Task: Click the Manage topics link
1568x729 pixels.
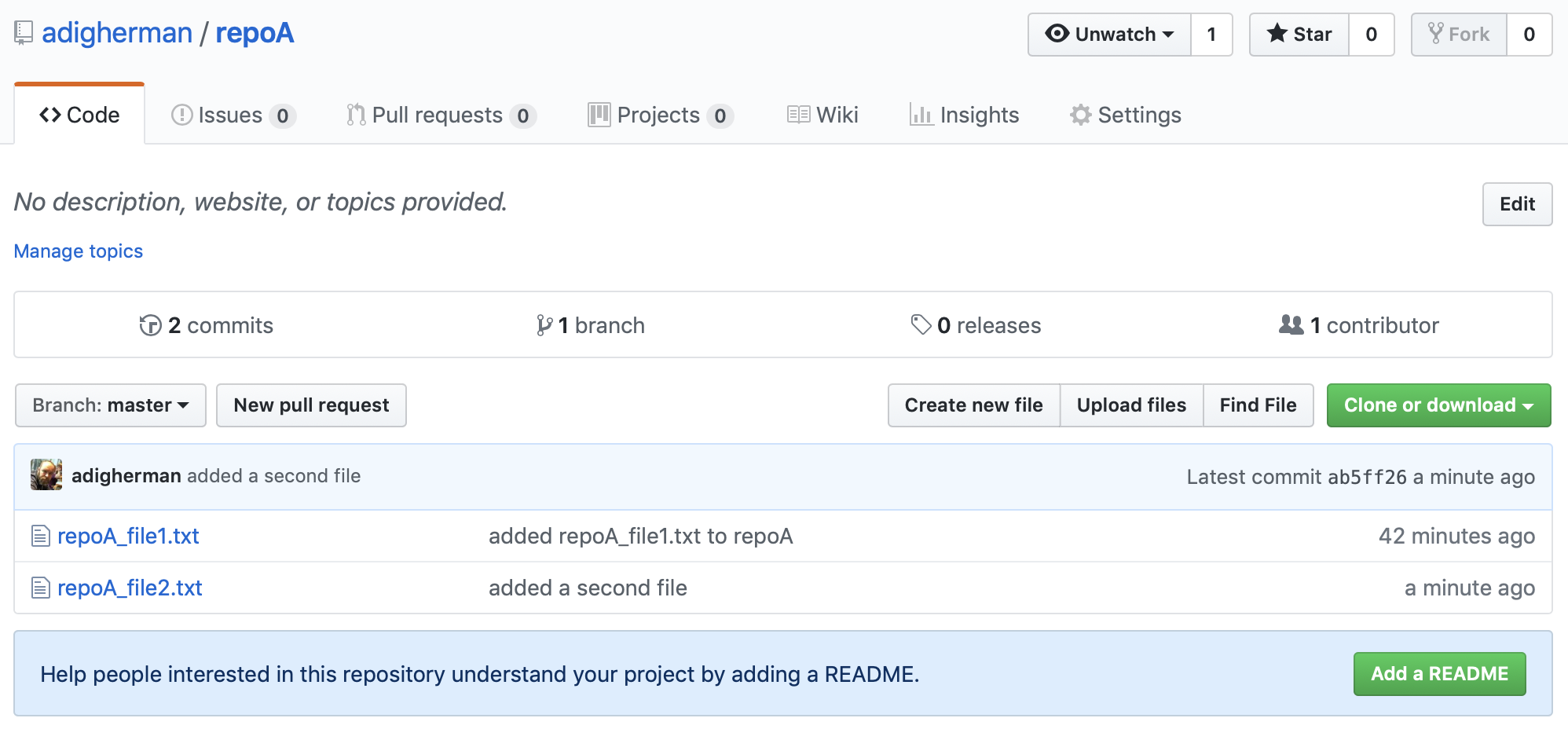Action: 79,251
